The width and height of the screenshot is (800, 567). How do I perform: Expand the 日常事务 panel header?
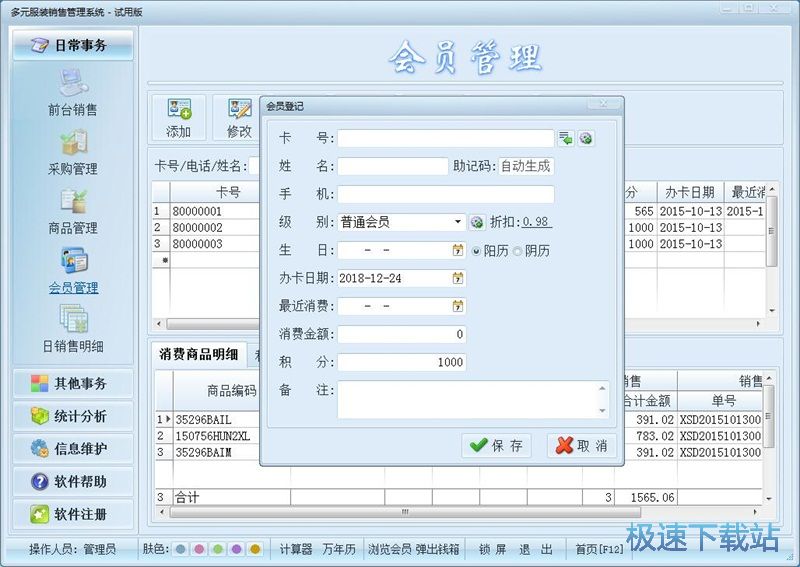73,45
